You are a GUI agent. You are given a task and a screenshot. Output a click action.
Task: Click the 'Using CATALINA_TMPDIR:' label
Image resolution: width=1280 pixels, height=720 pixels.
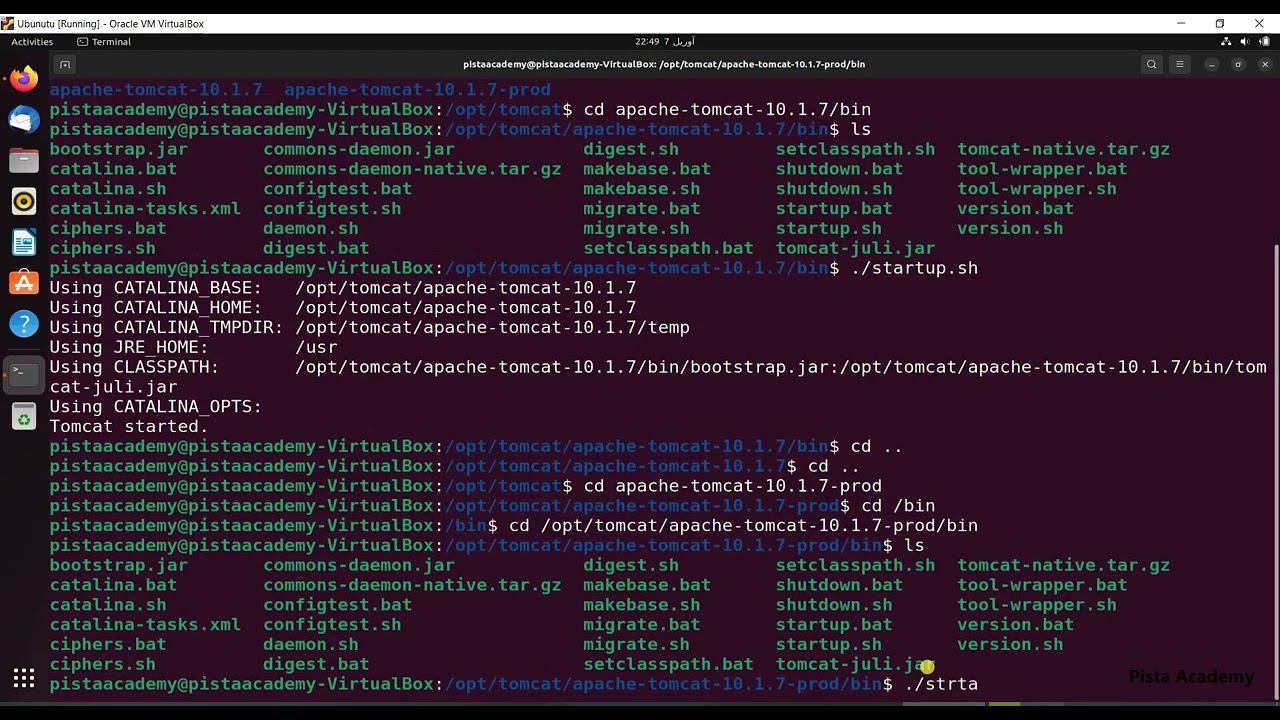coord(167,327)
